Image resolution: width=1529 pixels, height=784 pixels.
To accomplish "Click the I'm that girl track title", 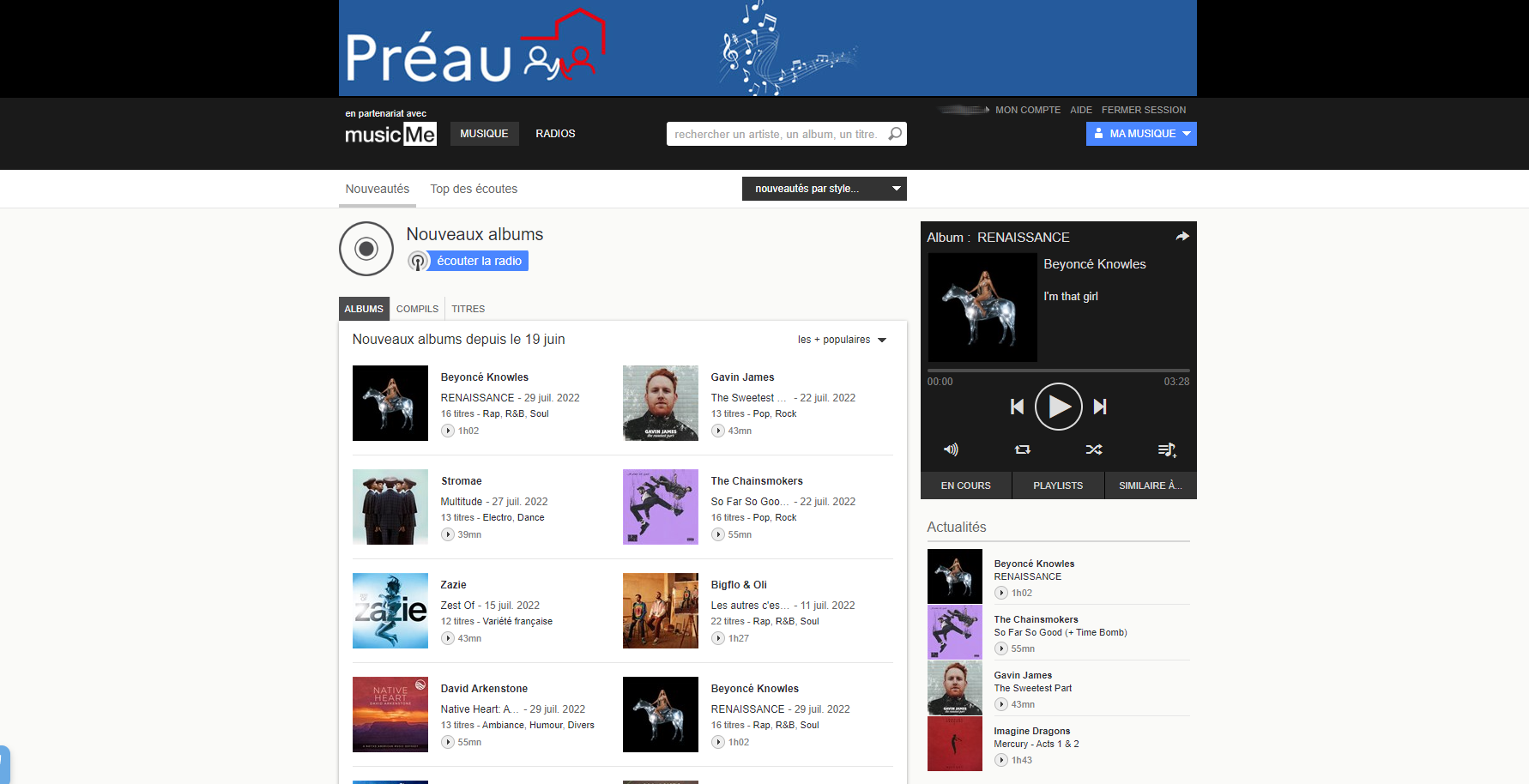I will pos(1071,296).
